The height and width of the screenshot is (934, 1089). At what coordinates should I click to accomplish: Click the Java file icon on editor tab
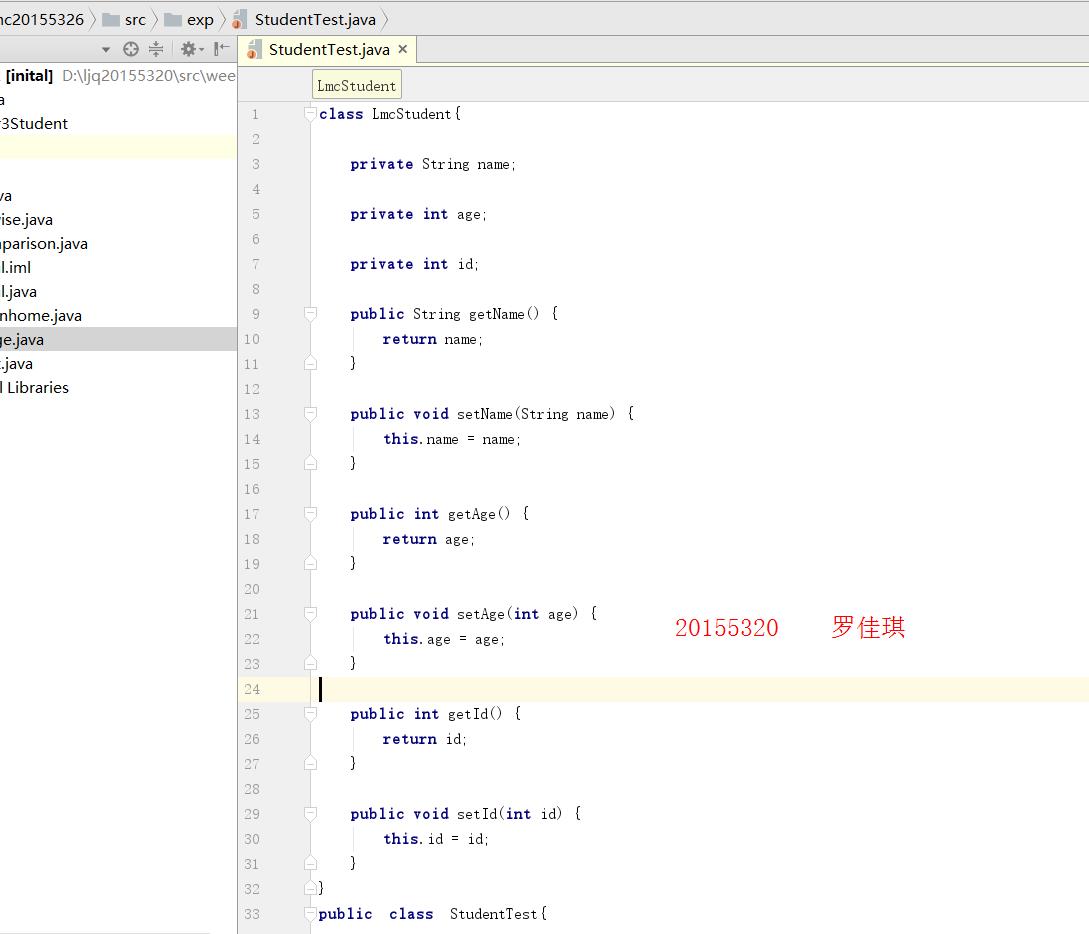point(254,50)
